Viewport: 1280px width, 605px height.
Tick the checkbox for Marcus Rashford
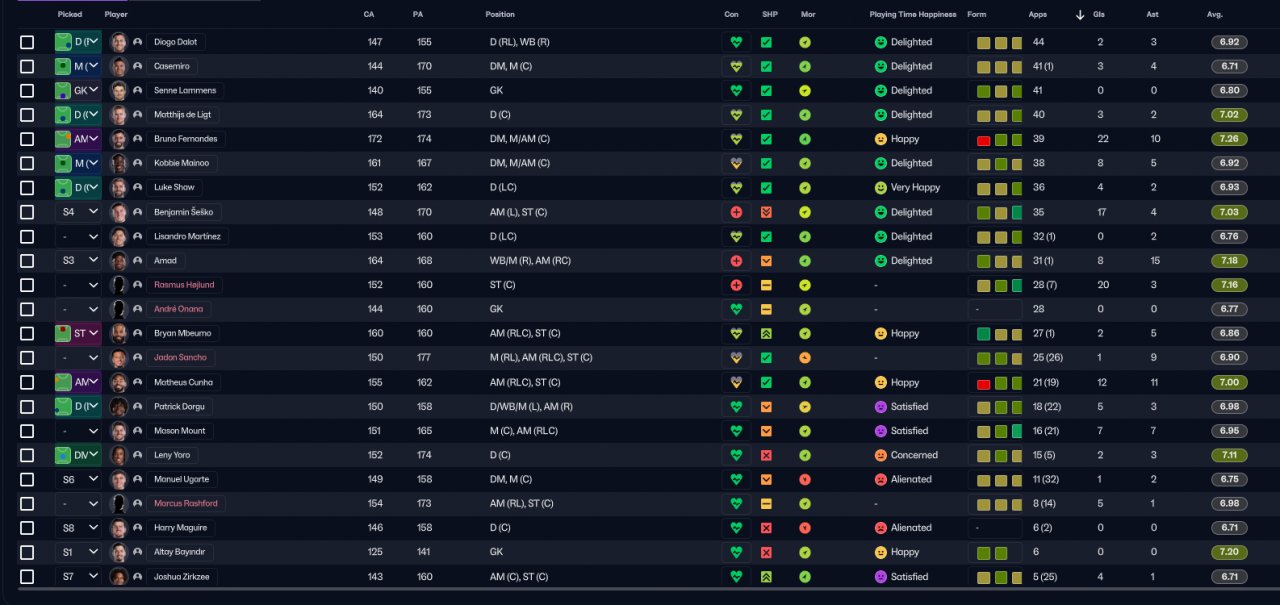pyautogui.click(x=27, y=504)
